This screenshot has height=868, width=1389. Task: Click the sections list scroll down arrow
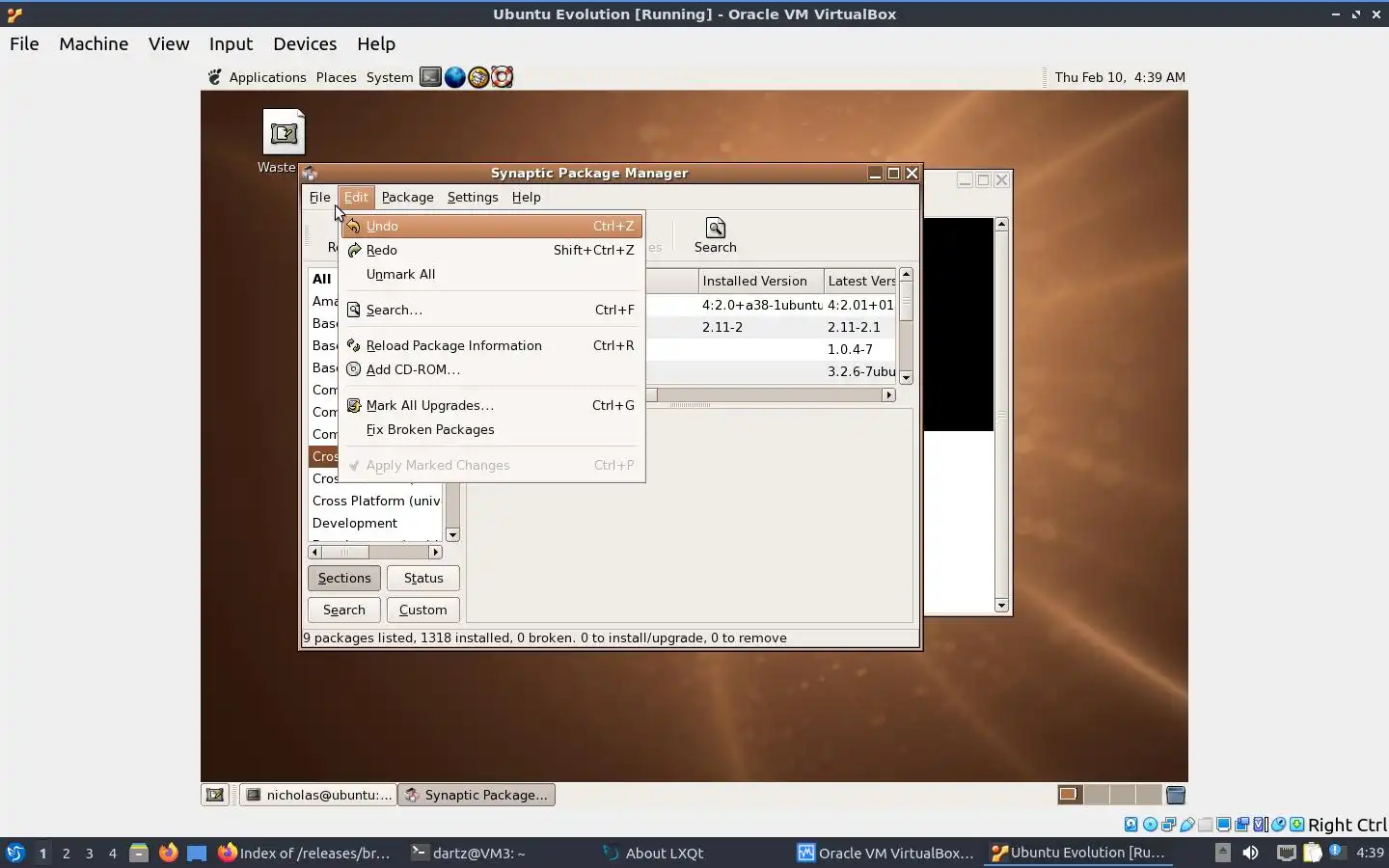point(452,535)
